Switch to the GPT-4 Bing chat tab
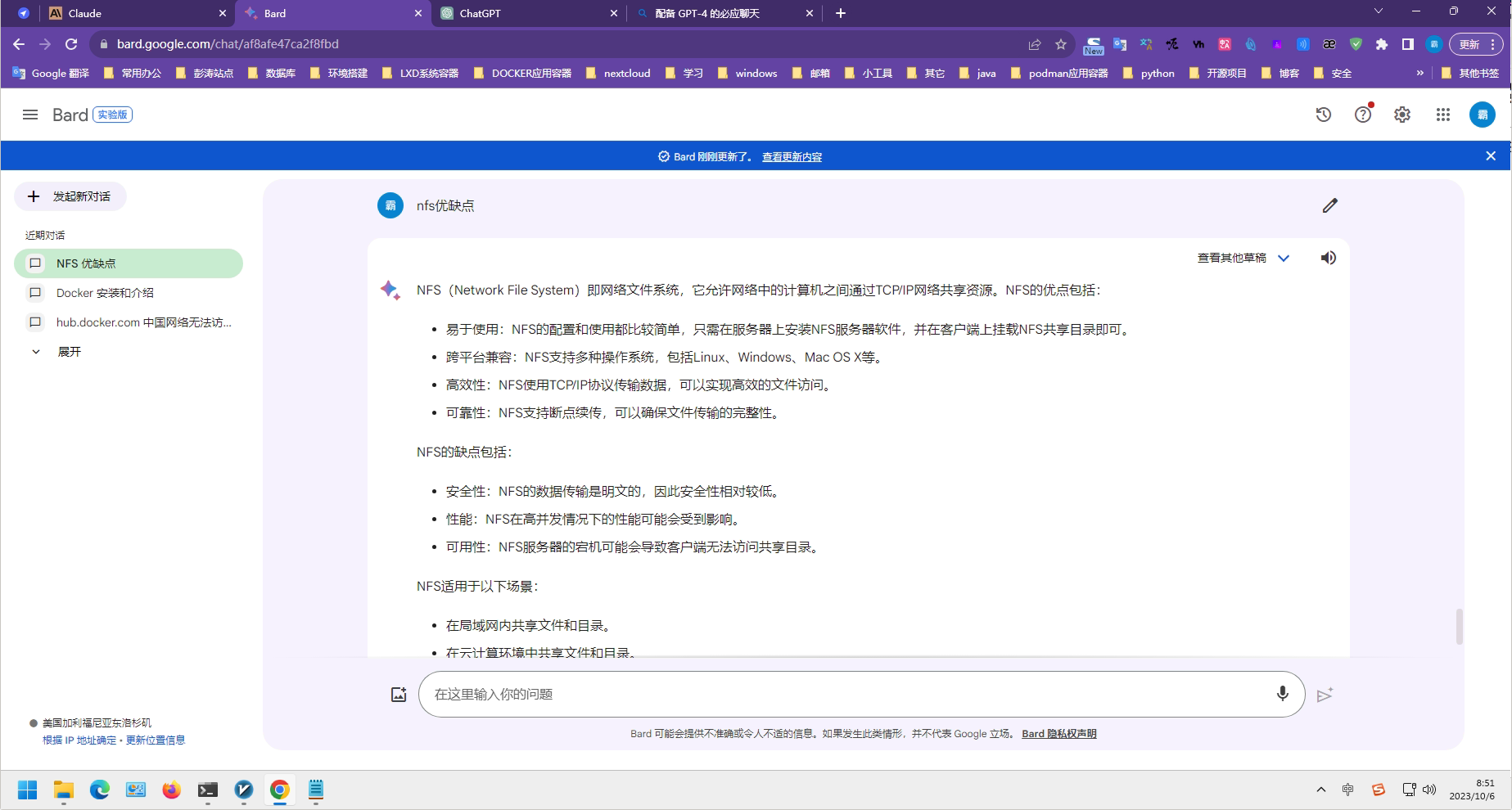This screenshot has width=1512, height=810. tap(725, 13)
